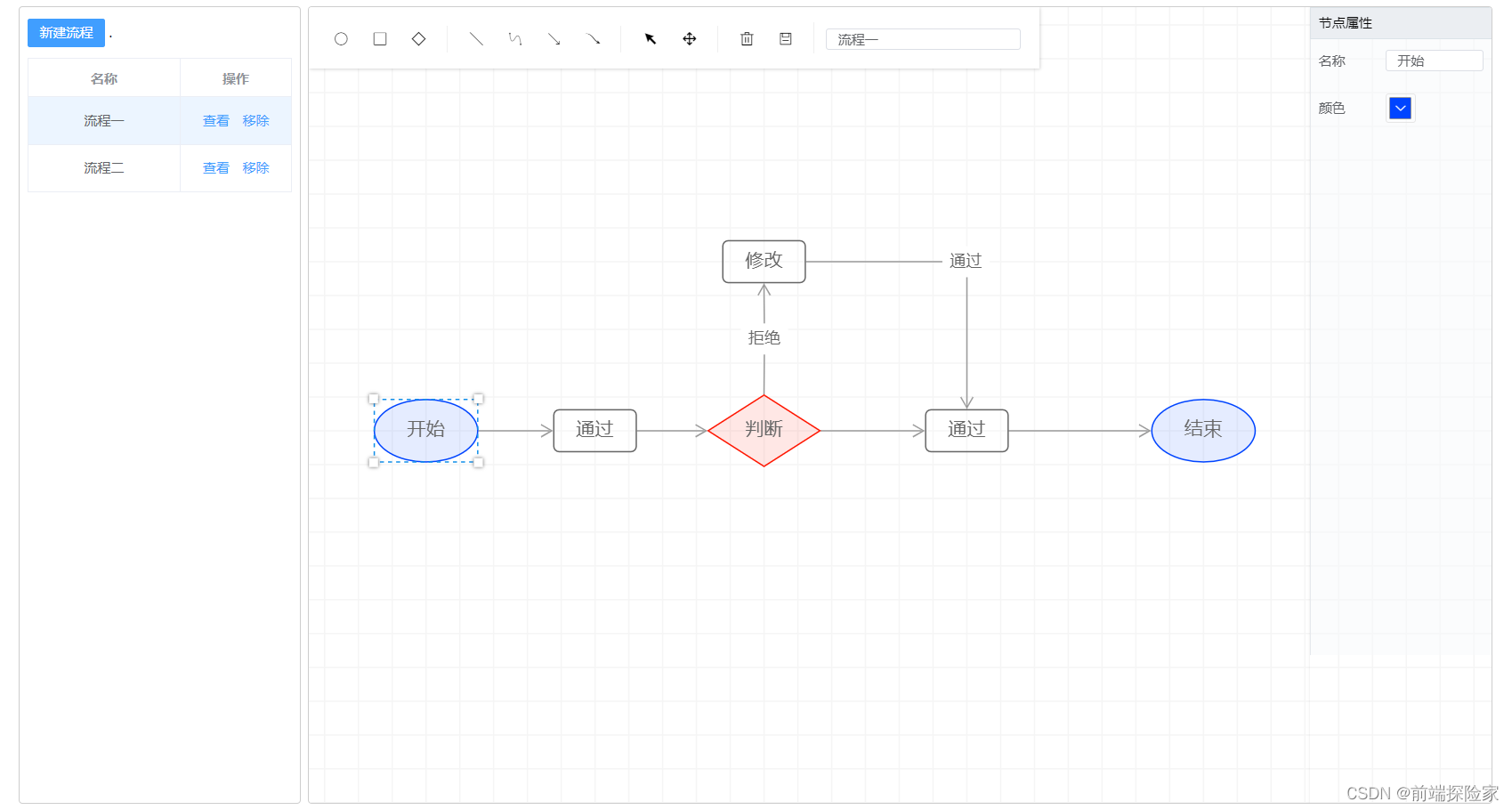The width and height of the screenshot is (1512, 810).
Task: Remove 流程一 via 移除 link
Action: pos(256,121)
